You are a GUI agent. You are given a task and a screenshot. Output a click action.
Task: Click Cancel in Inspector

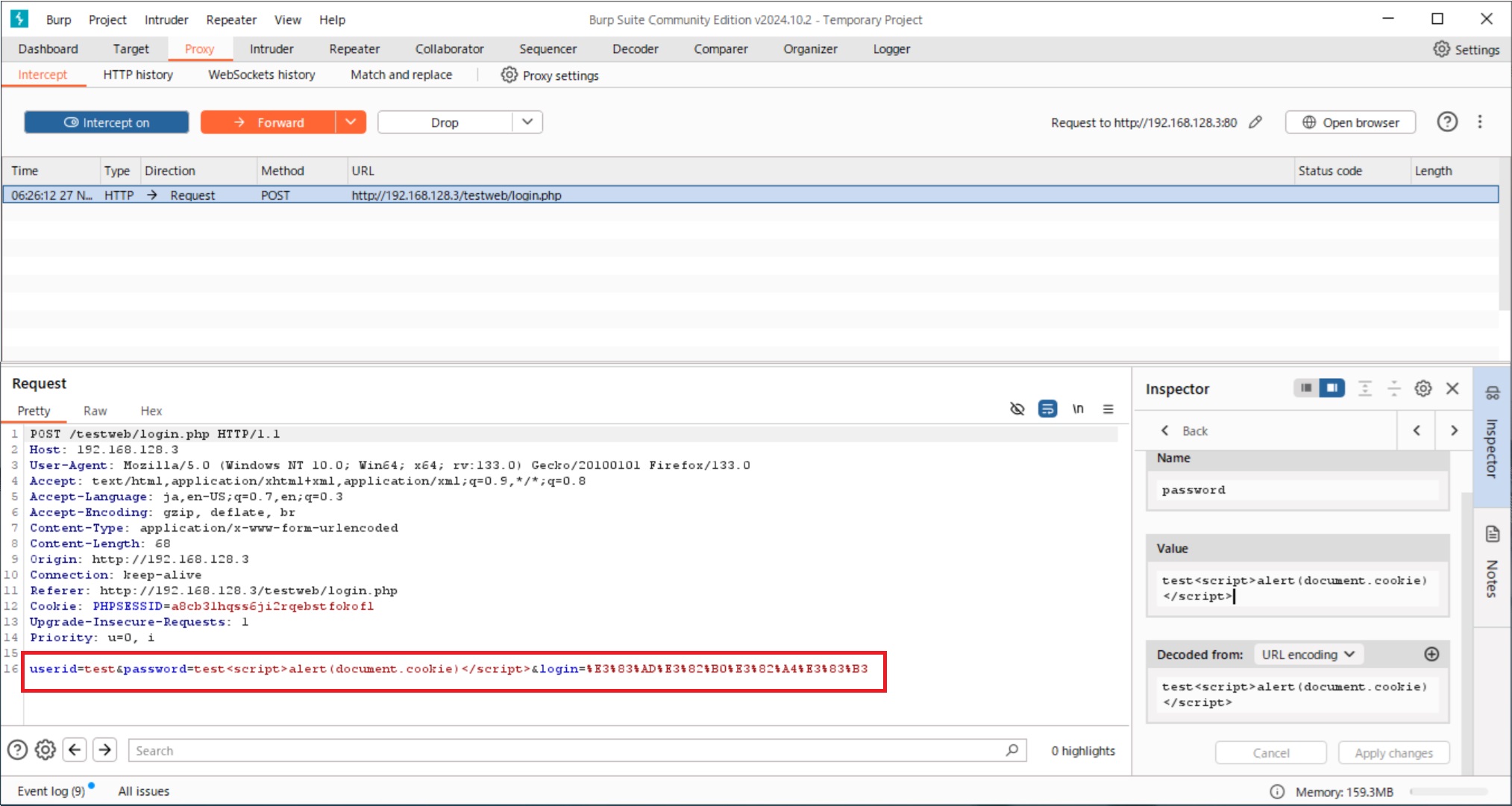point(1271,753)
